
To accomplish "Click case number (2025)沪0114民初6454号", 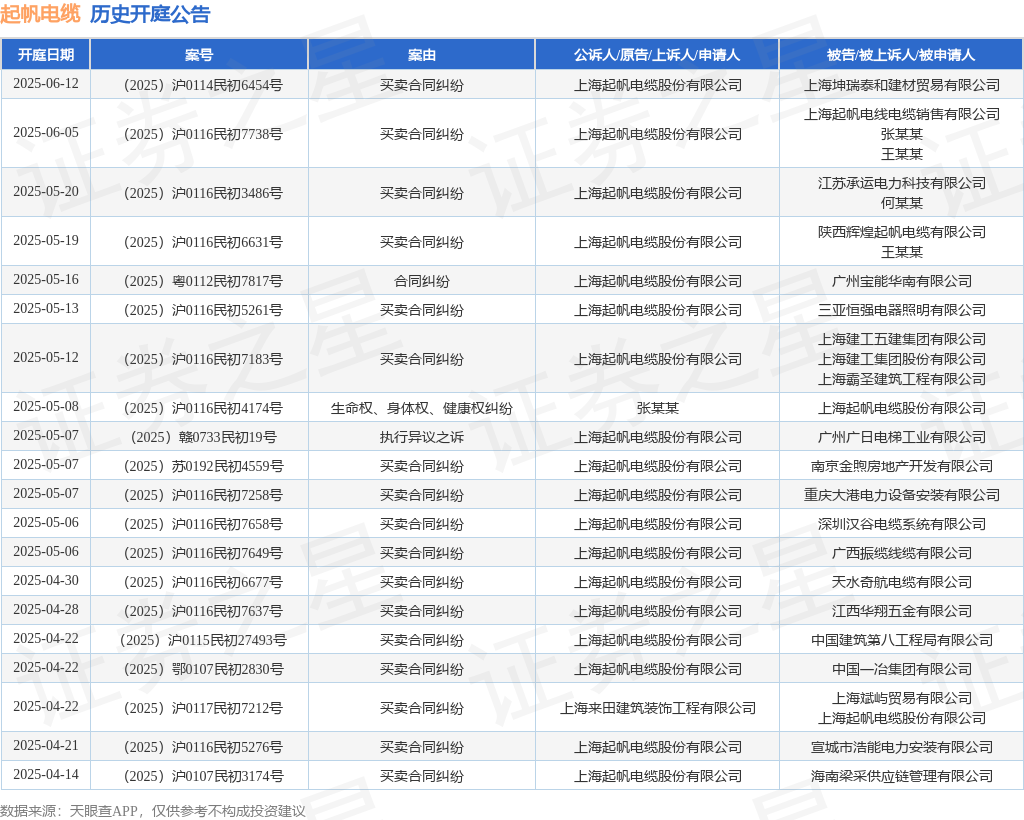I will [203, 85].
